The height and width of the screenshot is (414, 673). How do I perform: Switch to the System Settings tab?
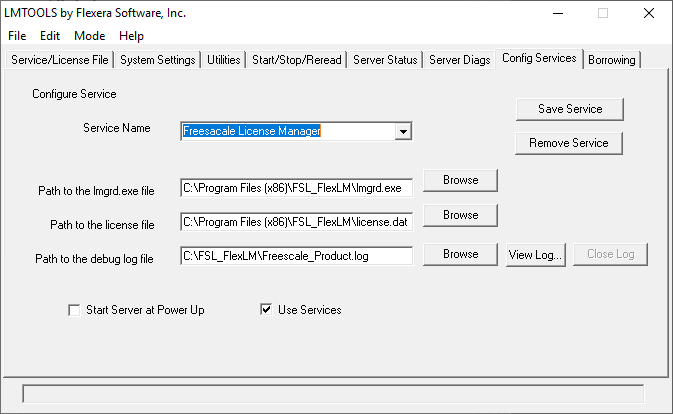tap(158, 60)
